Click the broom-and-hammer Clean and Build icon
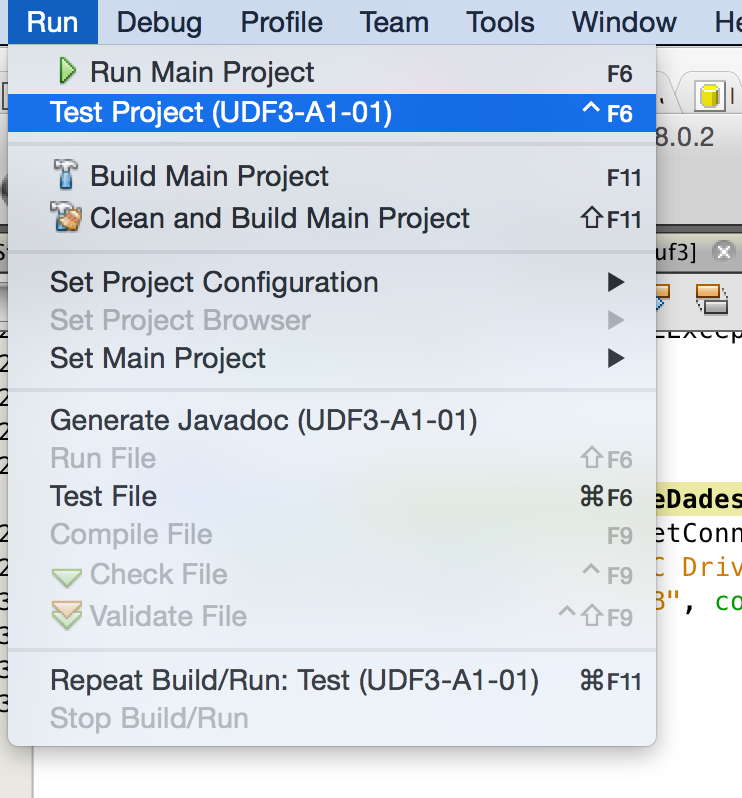The image size is (742, 798). coord(66,217)
